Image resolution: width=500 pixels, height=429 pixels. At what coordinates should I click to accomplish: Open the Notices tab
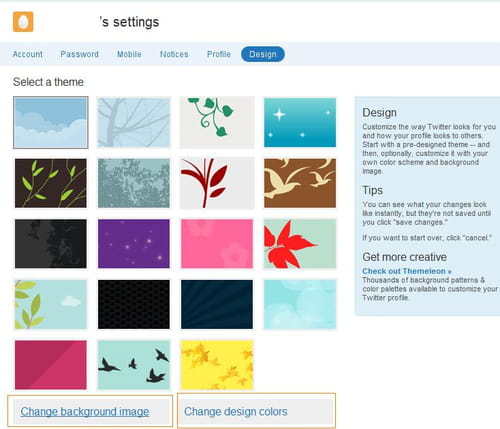(x=174, y=54)
